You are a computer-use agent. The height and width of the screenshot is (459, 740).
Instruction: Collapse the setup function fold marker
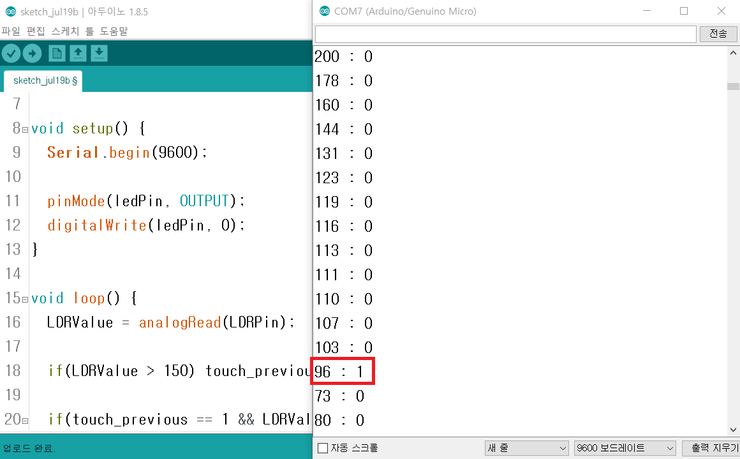[x=25, y=129]
